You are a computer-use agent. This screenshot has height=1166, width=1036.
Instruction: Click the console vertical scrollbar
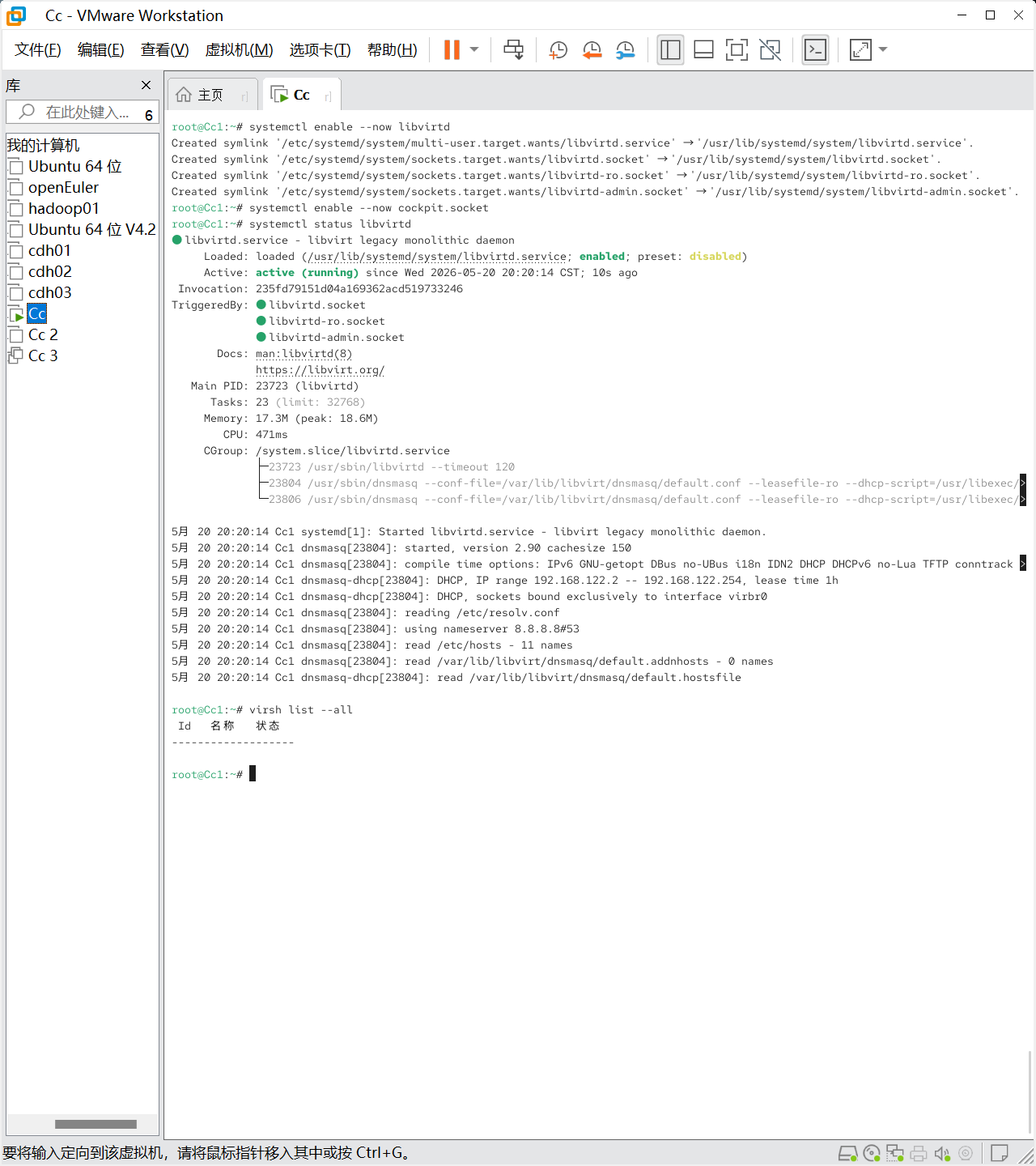(x=1030, y=1092)
